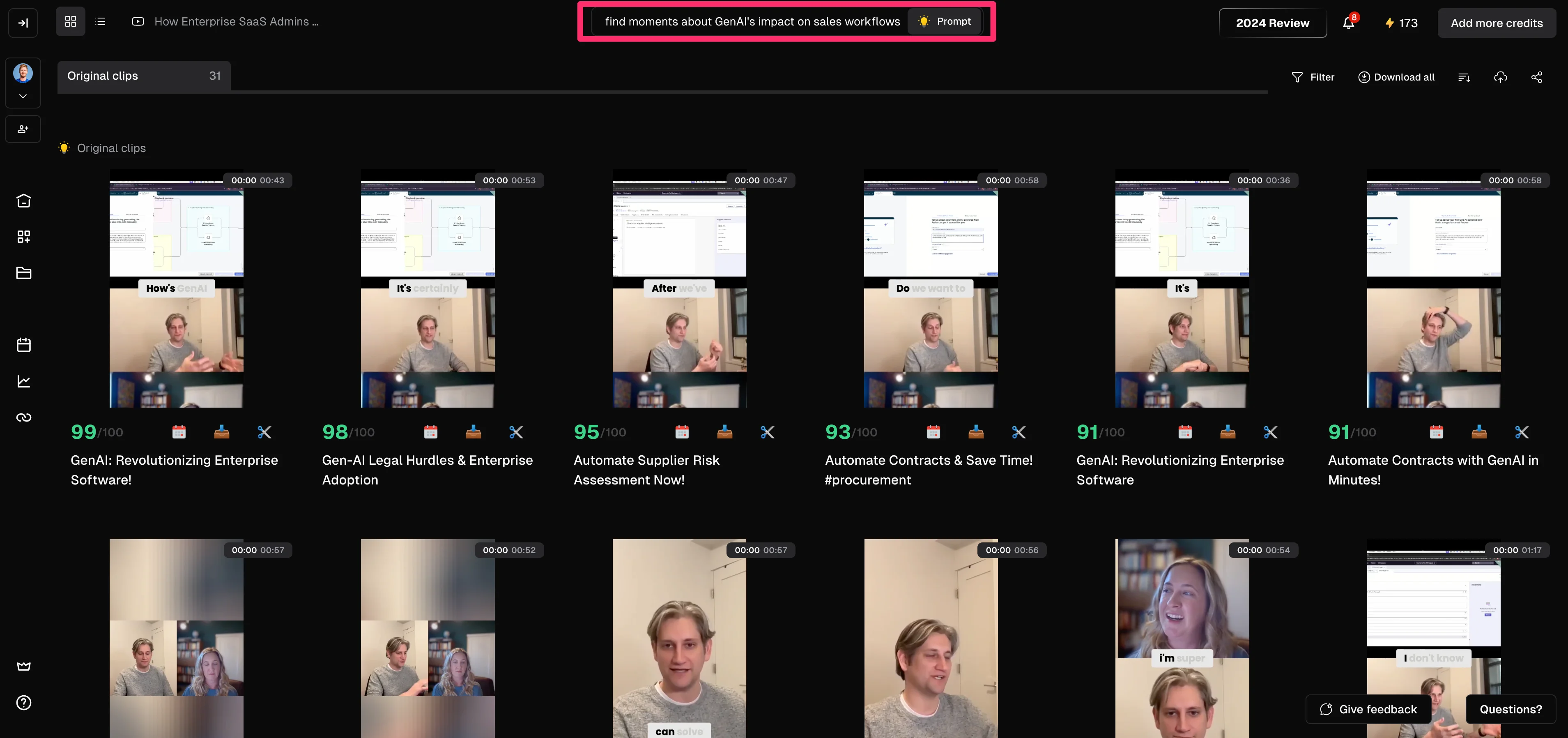
Task: Open the analytics chart sidebar icon
Action: [x=24, y=381]
